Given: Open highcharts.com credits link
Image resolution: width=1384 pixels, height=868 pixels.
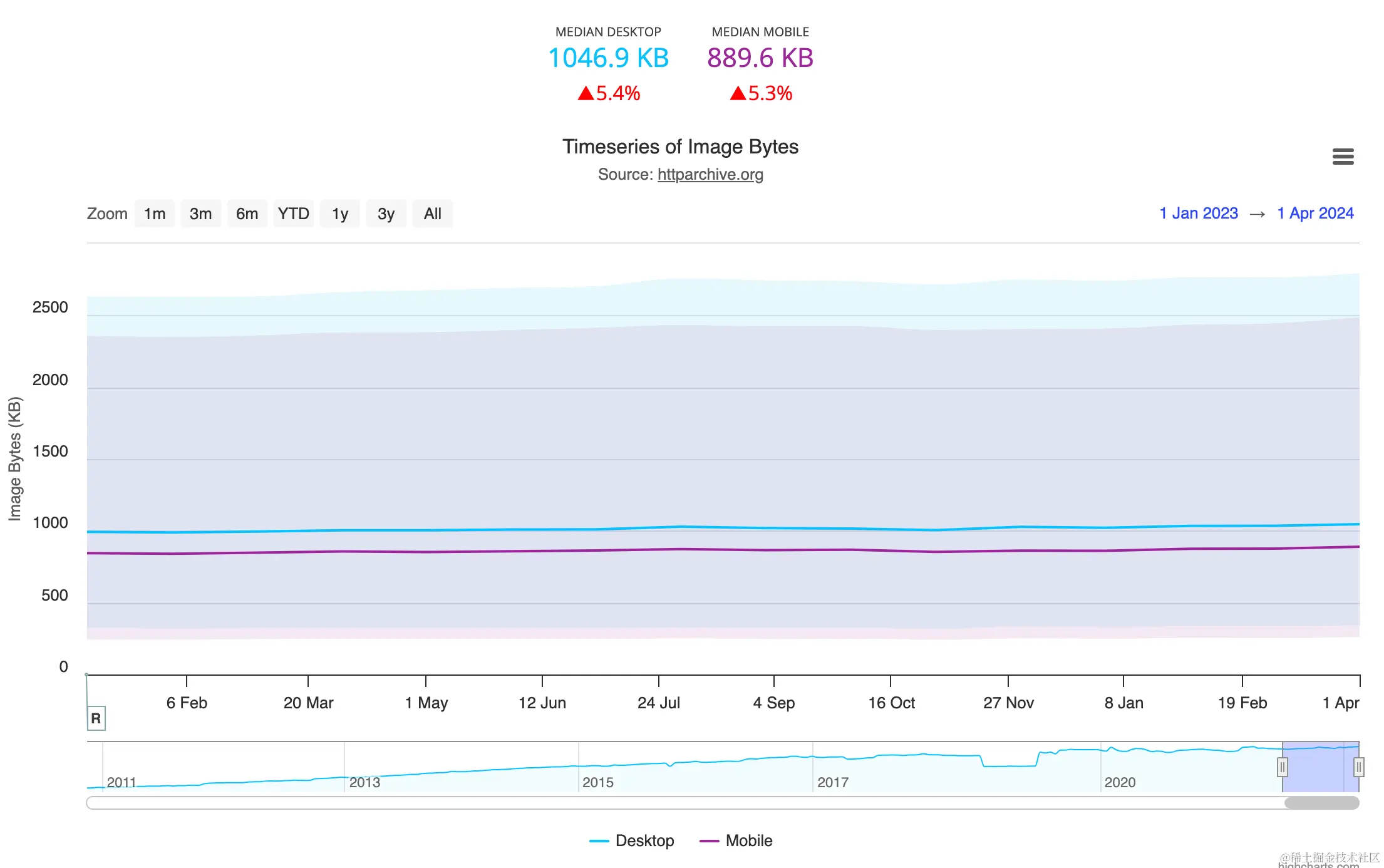Looking at the screenshot, I should (x=1318, y=865).
